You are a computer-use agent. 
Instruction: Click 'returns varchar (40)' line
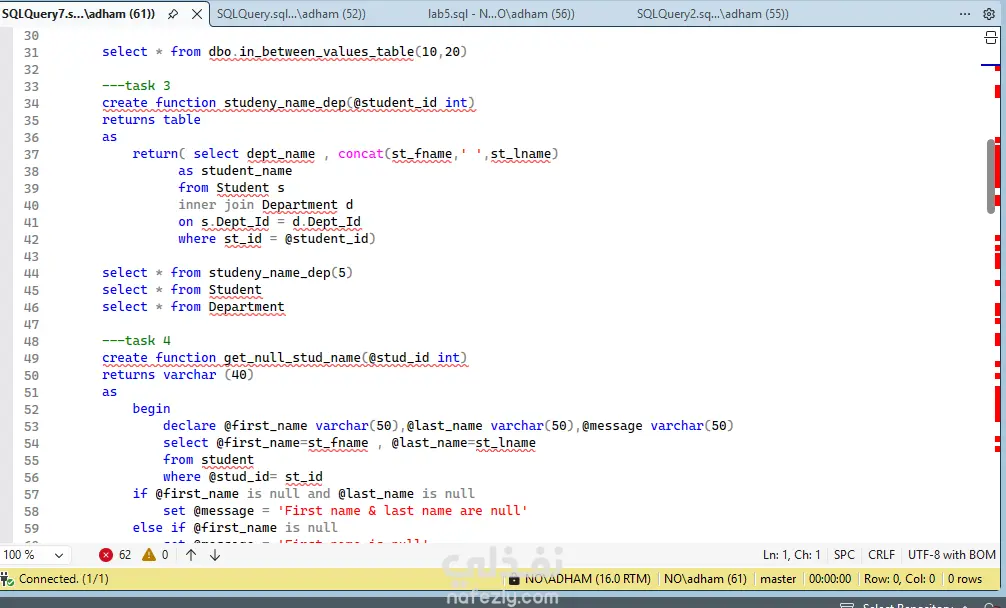(178, 375)
